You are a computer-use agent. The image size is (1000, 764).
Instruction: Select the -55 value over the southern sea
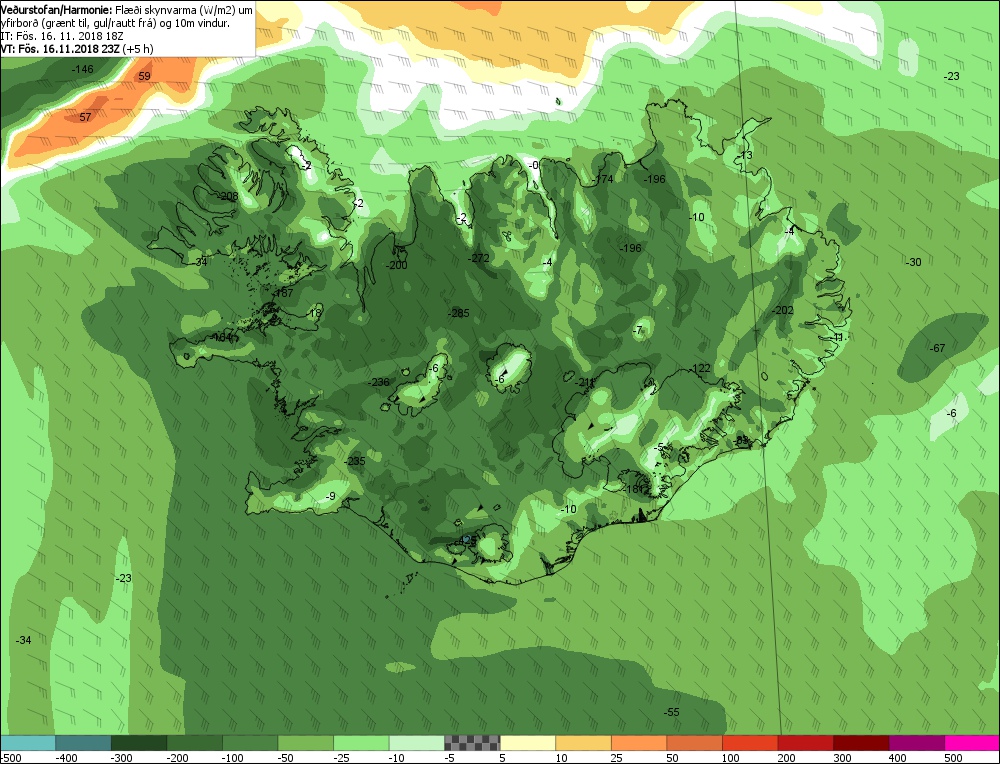pyautogui.click(x=672, y=712)
